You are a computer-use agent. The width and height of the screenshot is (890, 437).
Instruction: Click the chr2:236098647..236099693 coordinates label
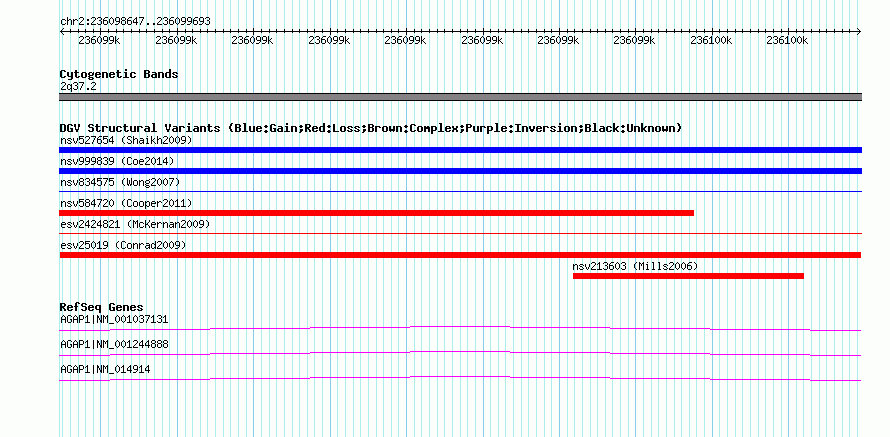135,22
